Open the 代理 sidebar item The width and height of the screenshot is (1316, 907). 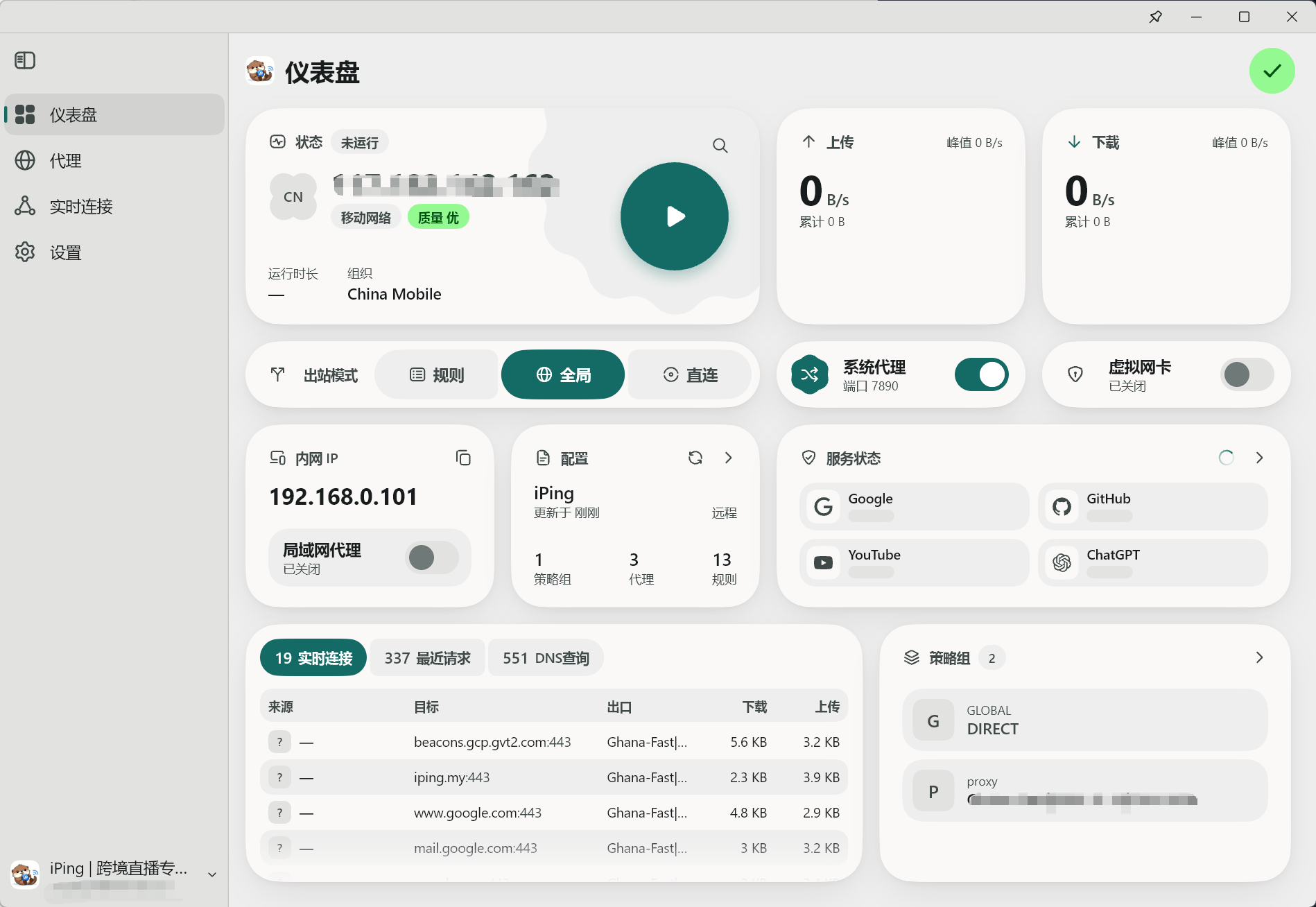click(114, 160)
